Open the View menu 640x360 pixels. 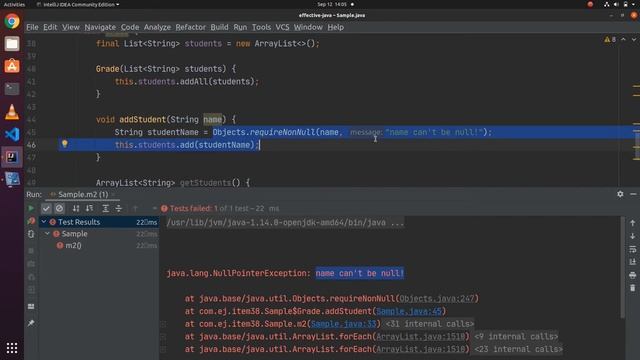[x=71, y=27]
